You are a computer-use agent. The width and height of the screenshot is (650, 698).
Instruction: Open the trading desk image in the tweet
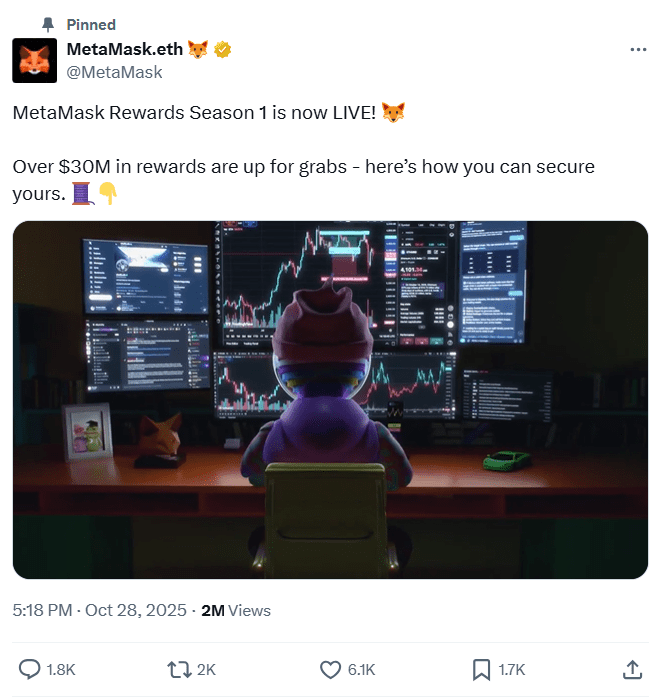pyautogui.click(x=330, y=400)
